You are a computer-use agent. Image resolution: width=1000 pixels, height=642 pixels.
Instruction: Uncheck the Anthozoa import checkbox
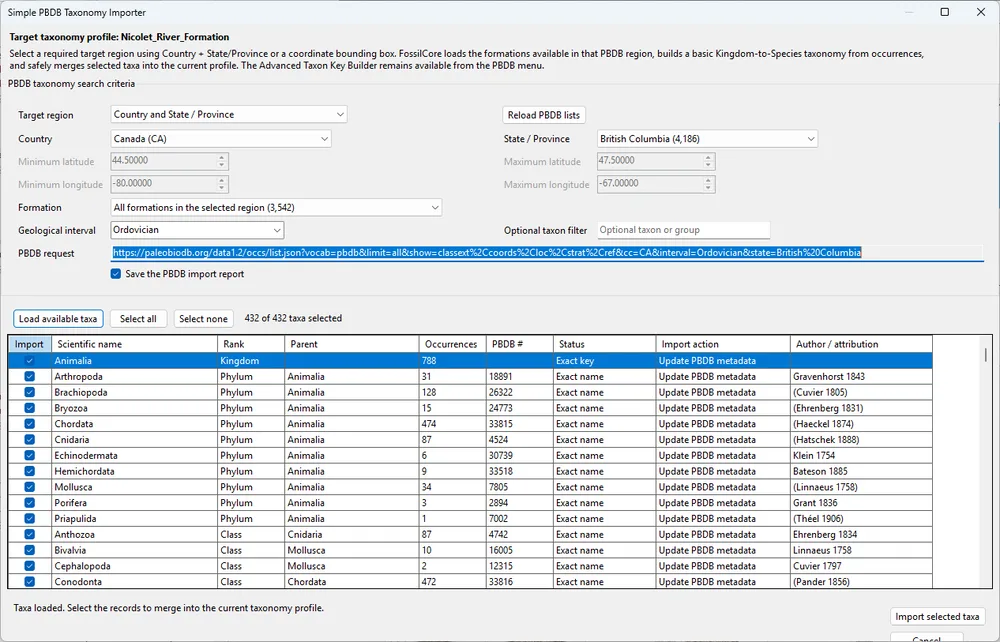click(x=29, y=534)
